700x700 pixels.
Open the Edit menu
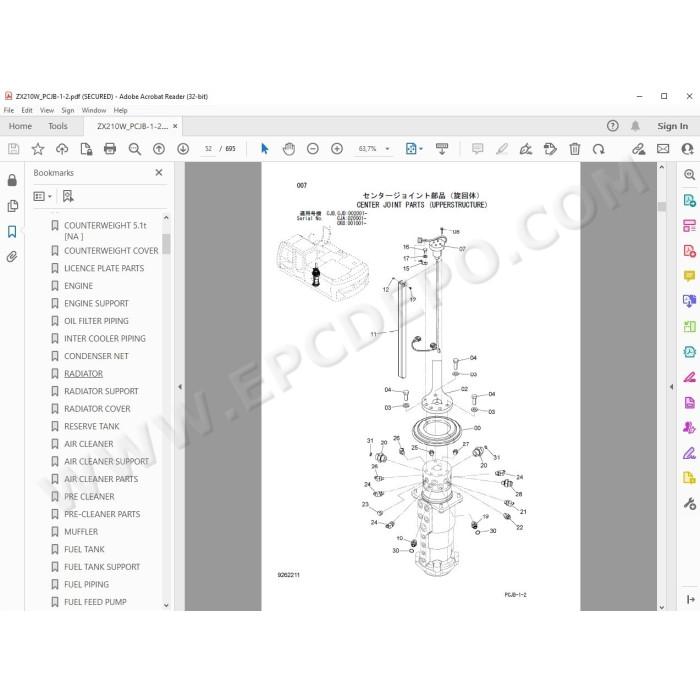click(27, 110)
